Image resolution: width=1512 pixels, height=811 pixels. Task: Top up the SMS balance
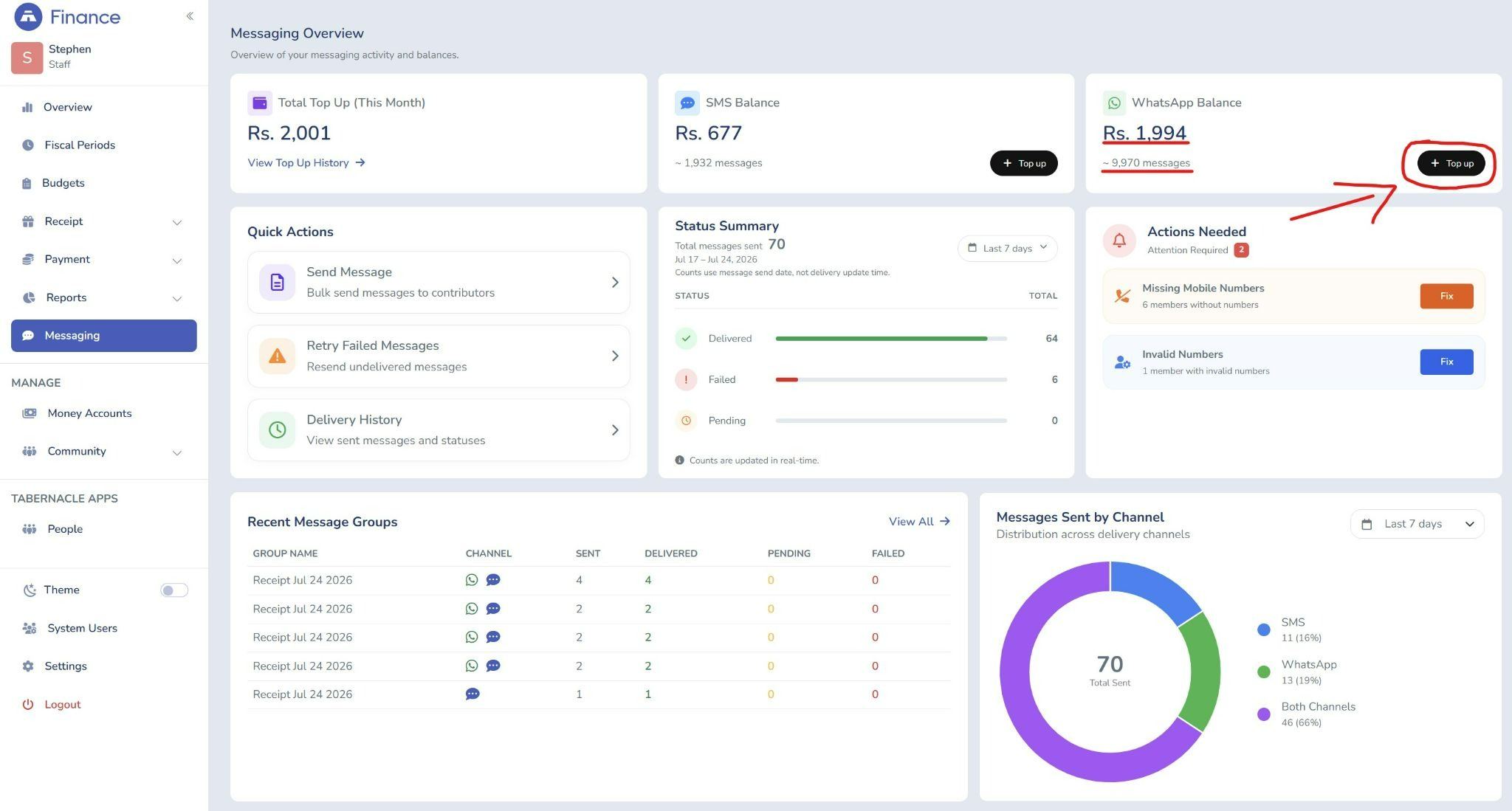click(1023, 163)
